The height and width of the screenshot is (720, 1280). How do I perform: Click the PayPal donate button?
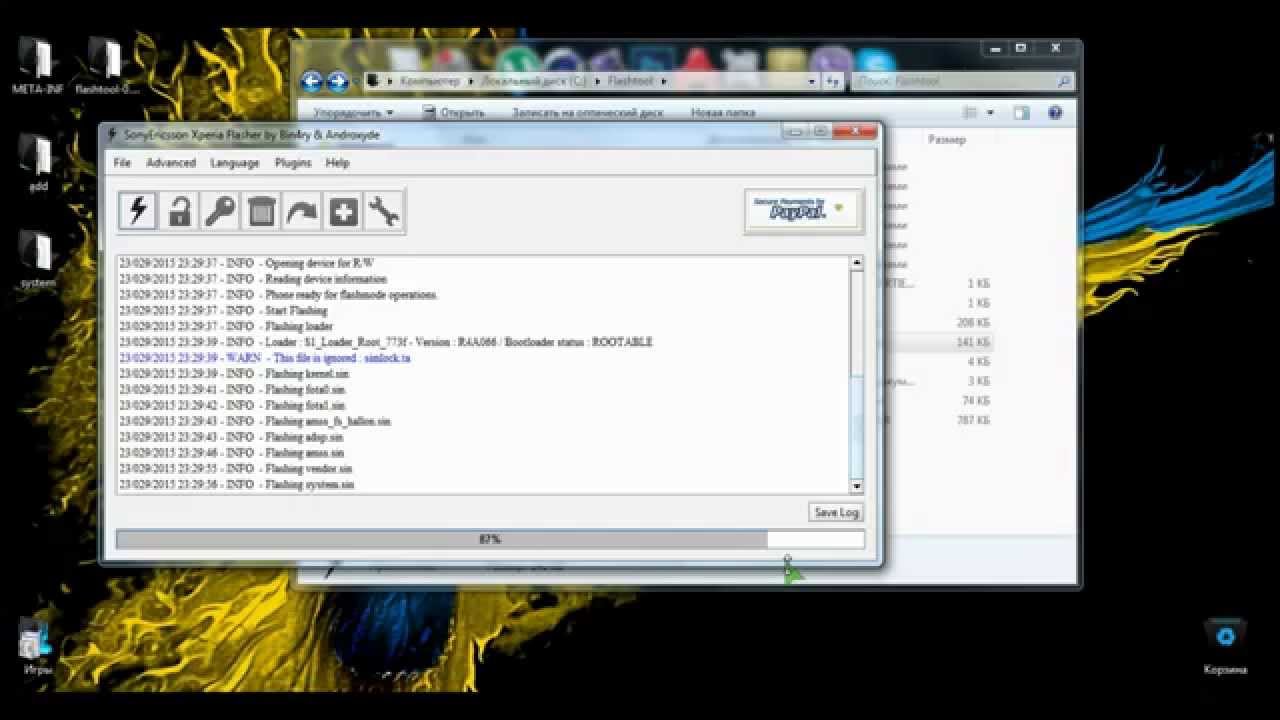click(803, 210)
